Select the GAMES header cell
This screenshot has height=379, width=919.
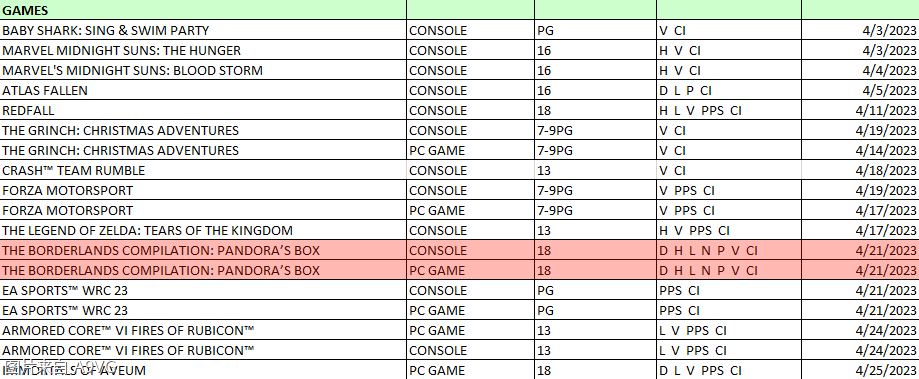click(203, 9)
